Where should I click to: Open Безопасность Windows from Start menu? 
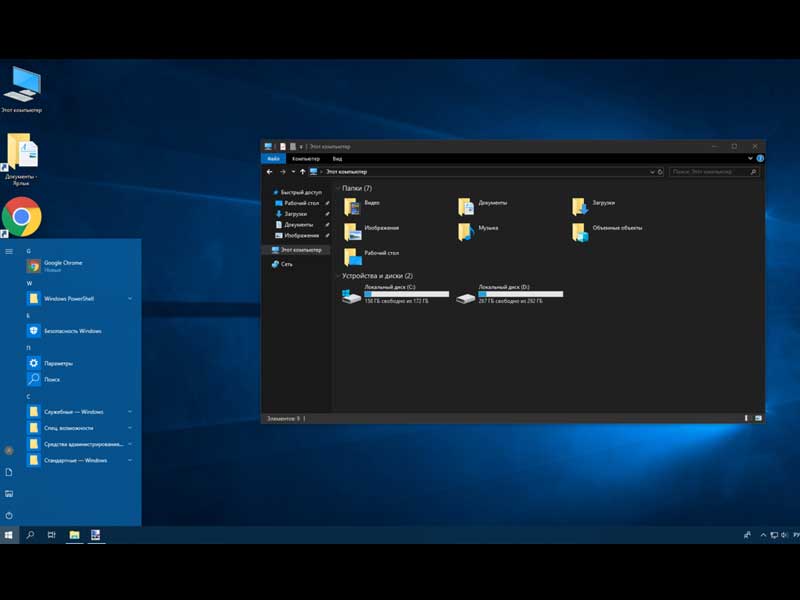coord(72,331)
